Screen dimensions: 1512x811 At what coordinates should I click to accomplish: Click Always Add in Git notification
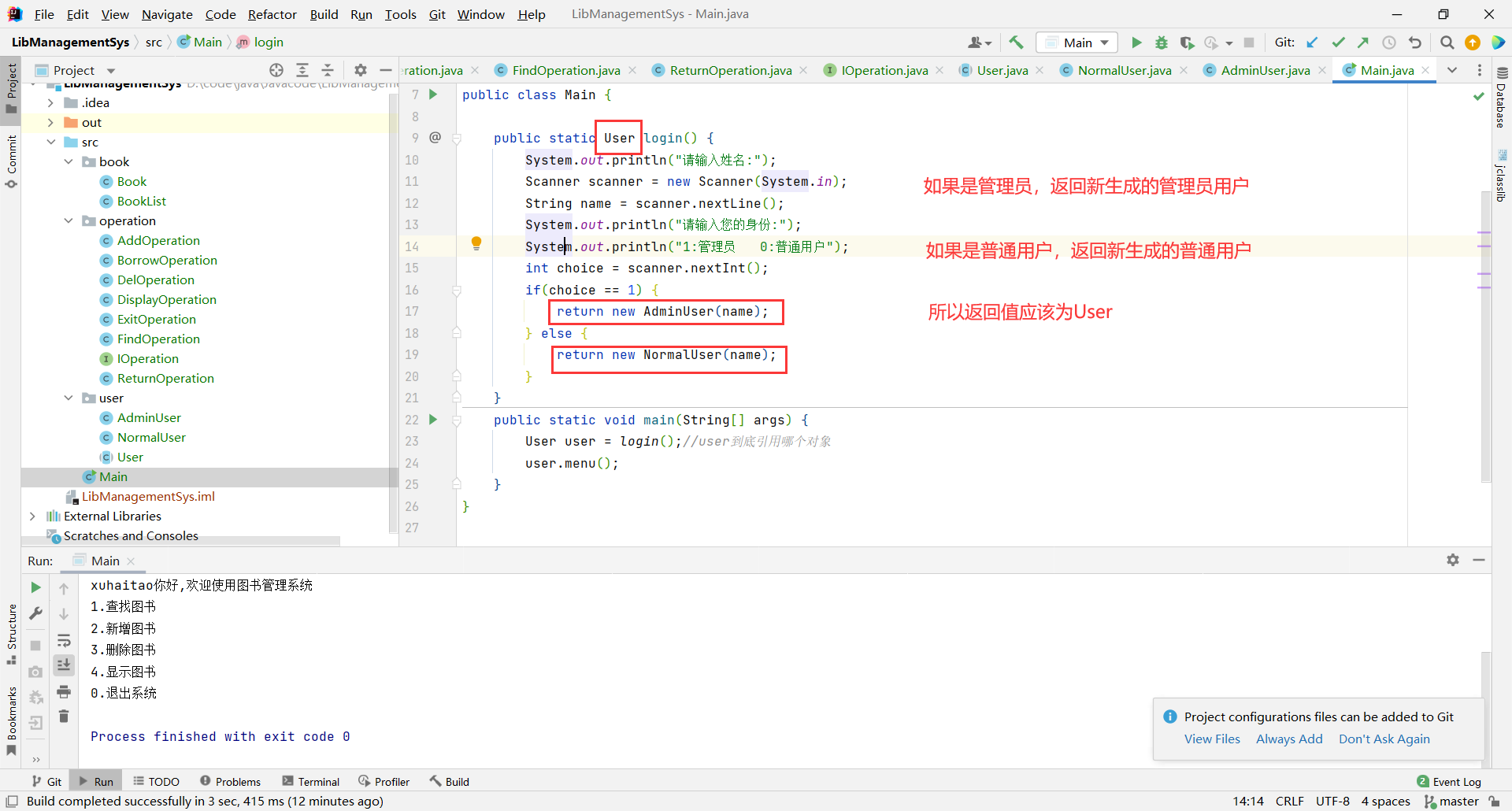pos(1289,739)
